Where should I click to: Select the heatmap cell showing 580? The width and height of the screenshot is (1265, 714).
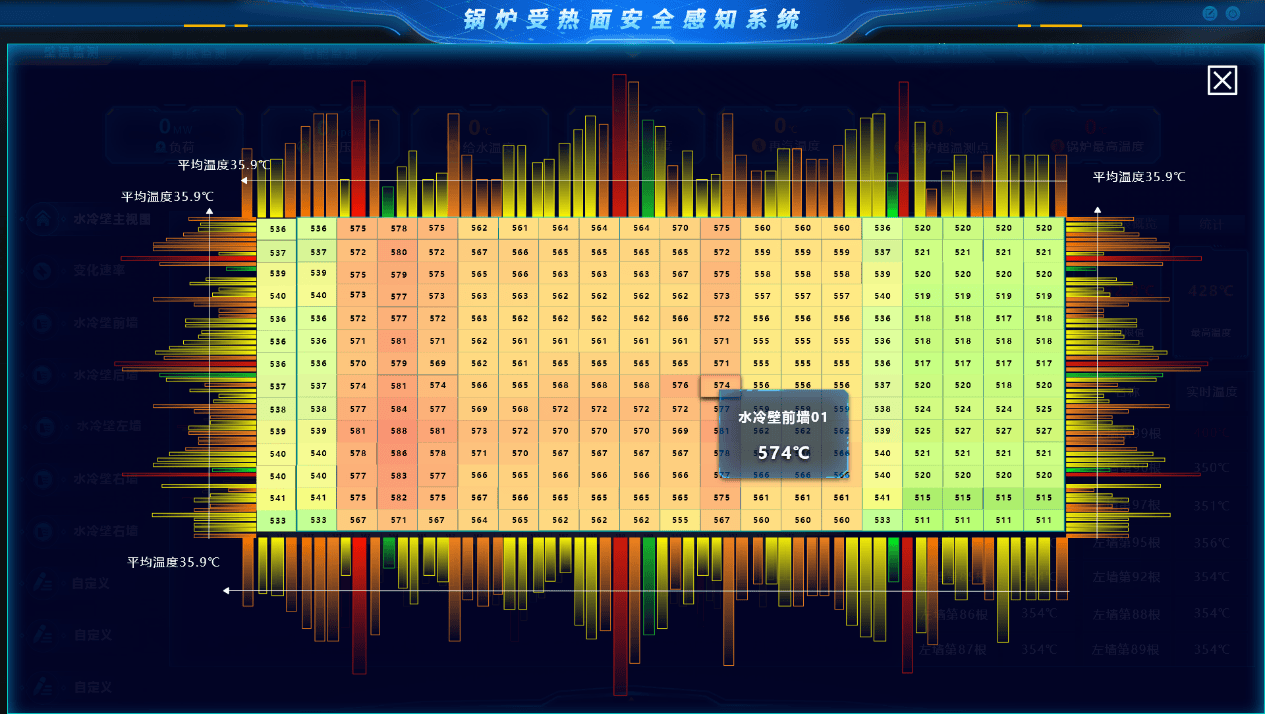click(x=398, y=252)
